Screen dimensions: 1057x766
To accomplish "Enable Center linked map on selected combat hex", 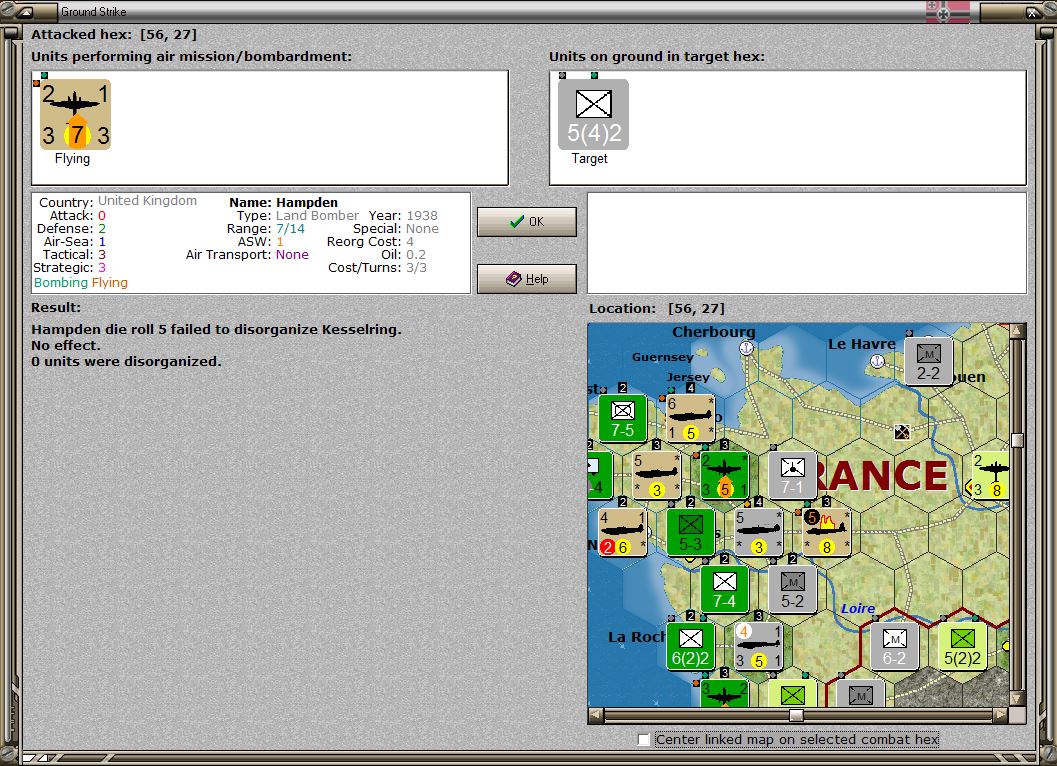I will [644, 739].
